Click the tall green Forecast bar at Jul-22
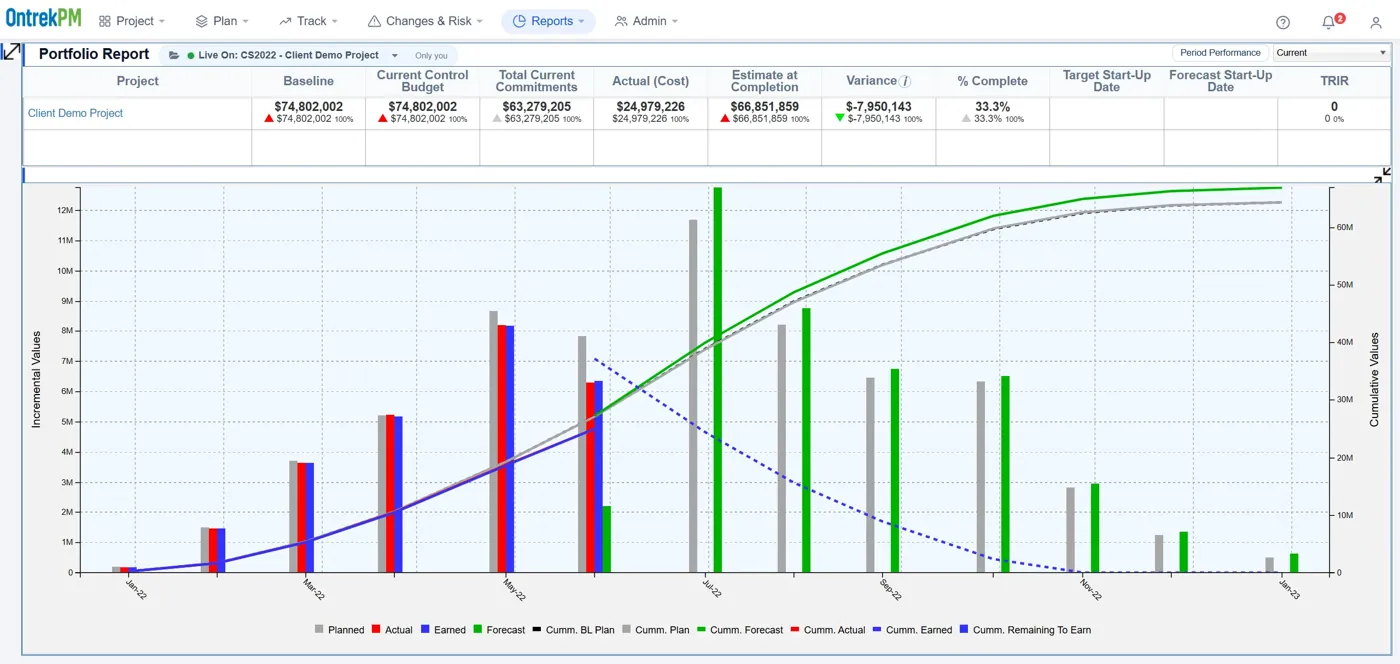This screenshot has width=1400, height=664. coord(717,380)
